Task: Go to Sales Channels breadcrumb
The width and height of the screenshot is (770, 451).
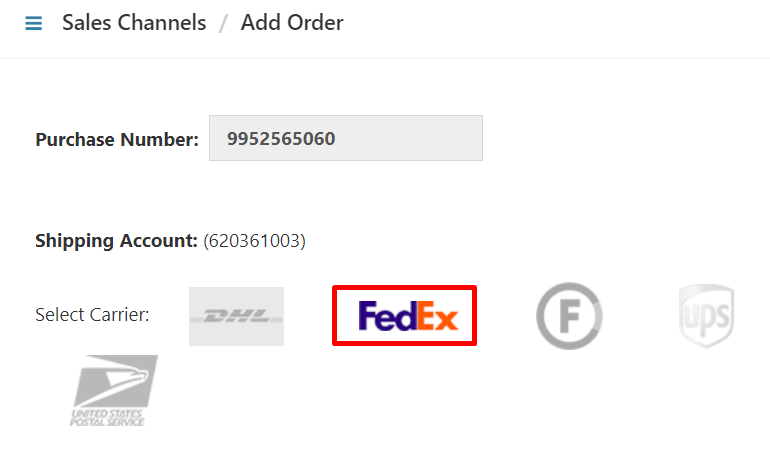Action: (134, 23)
